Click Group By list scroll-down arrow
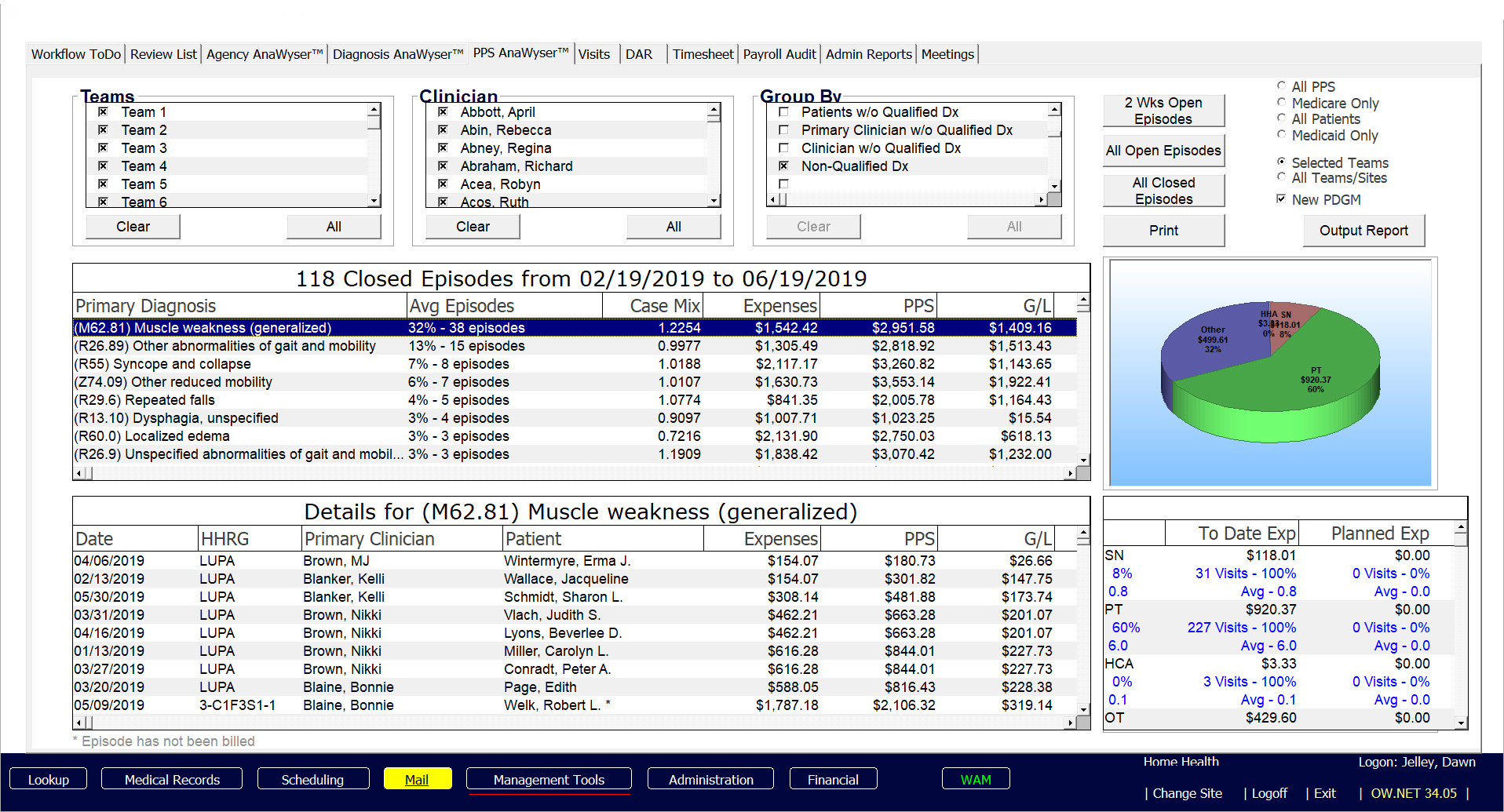 1054,186
